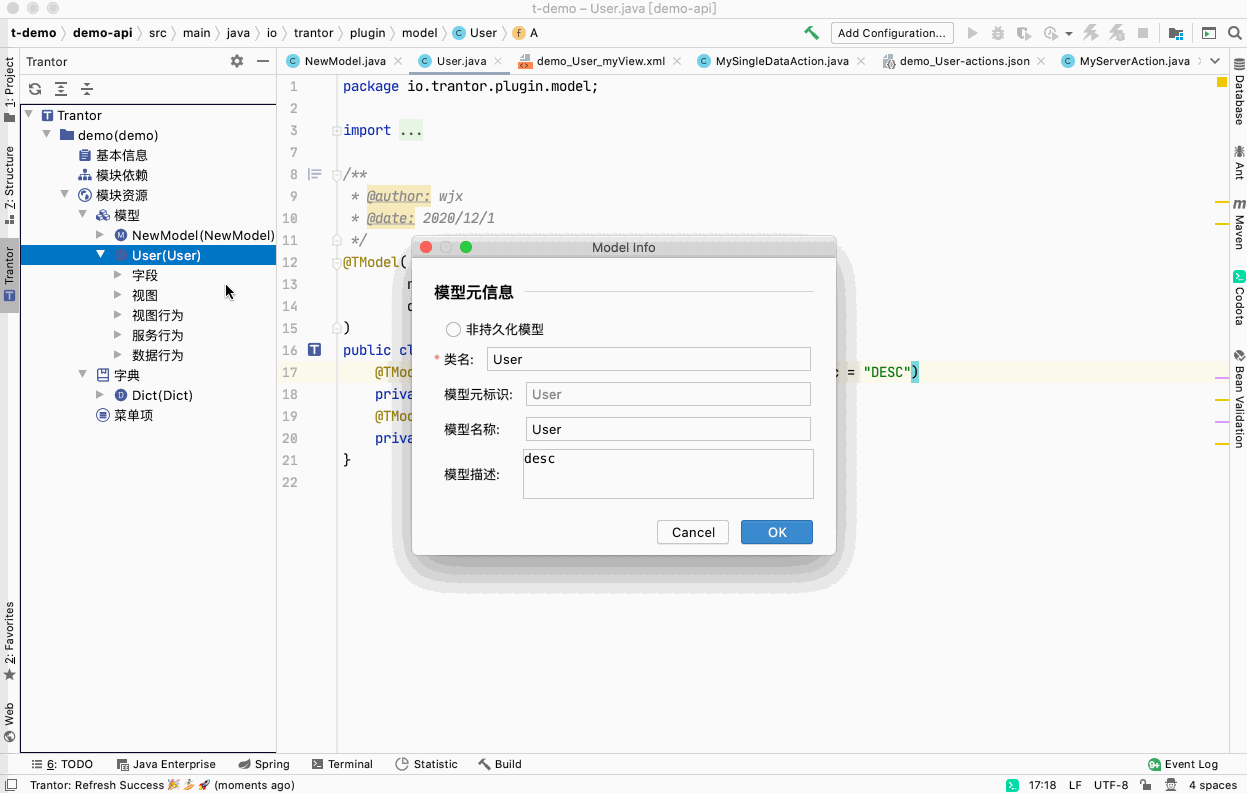This screenshot has width=1247, height=793.
Task: Click OK in Model Info dialog
Action: [777, 532]
